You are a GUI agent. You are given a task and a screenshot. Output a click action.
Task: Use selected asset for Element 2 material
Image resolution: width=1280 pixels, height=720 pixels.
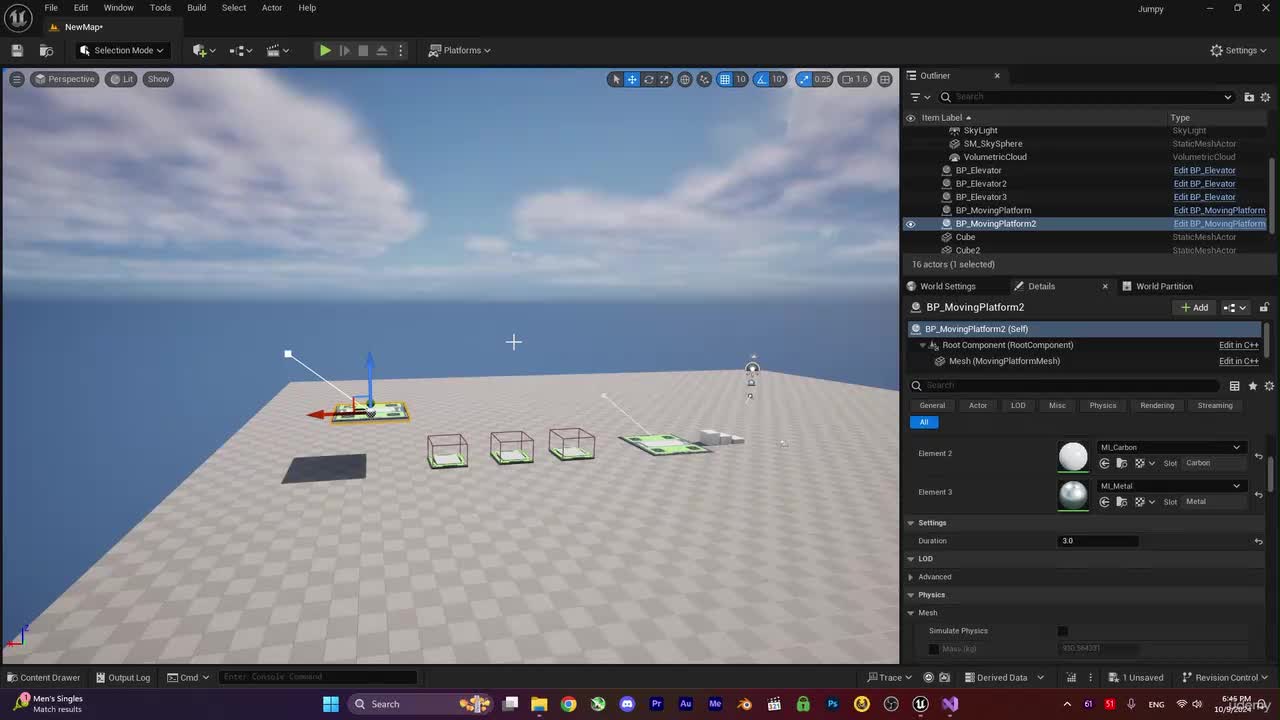(1105, 463)
